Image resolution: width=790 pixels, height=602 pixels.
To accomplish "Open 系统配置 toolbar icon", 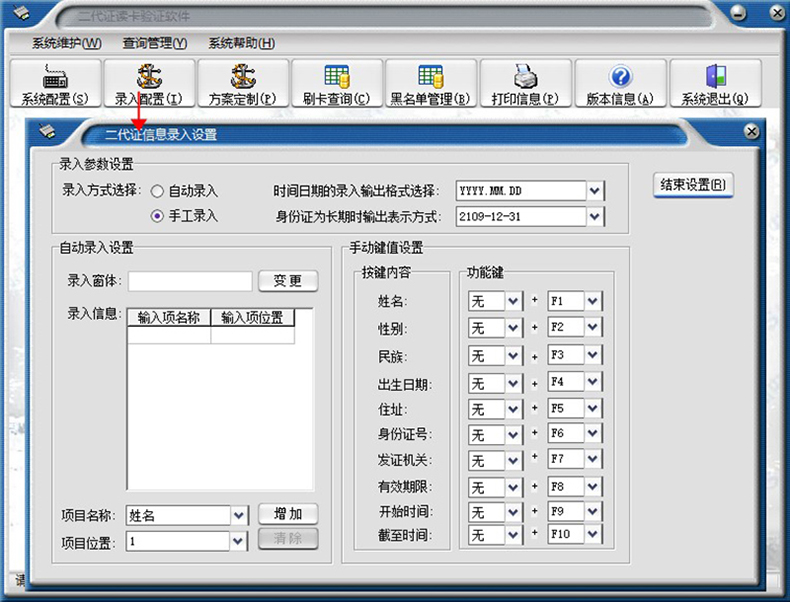I will [x=54, y=77].
